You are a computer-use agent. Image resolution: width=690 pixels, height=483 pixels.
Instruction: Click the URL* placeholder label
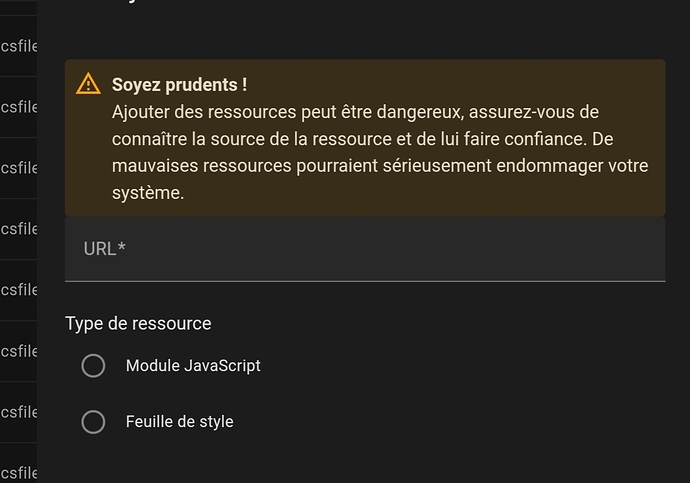coord(105,249)
